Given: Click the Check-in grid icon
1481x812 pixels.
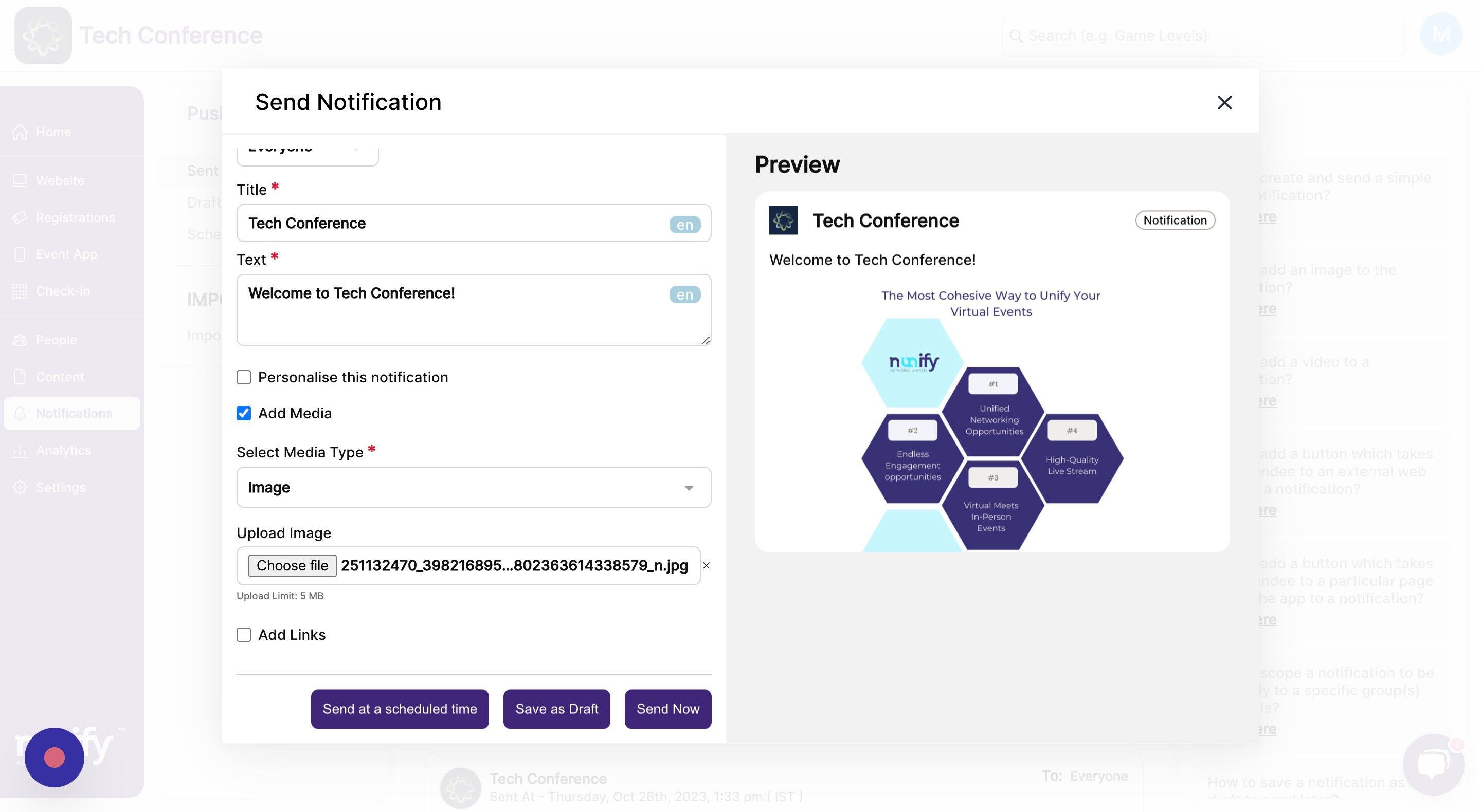Looking at the screenshot, I should tap(20, 291).
